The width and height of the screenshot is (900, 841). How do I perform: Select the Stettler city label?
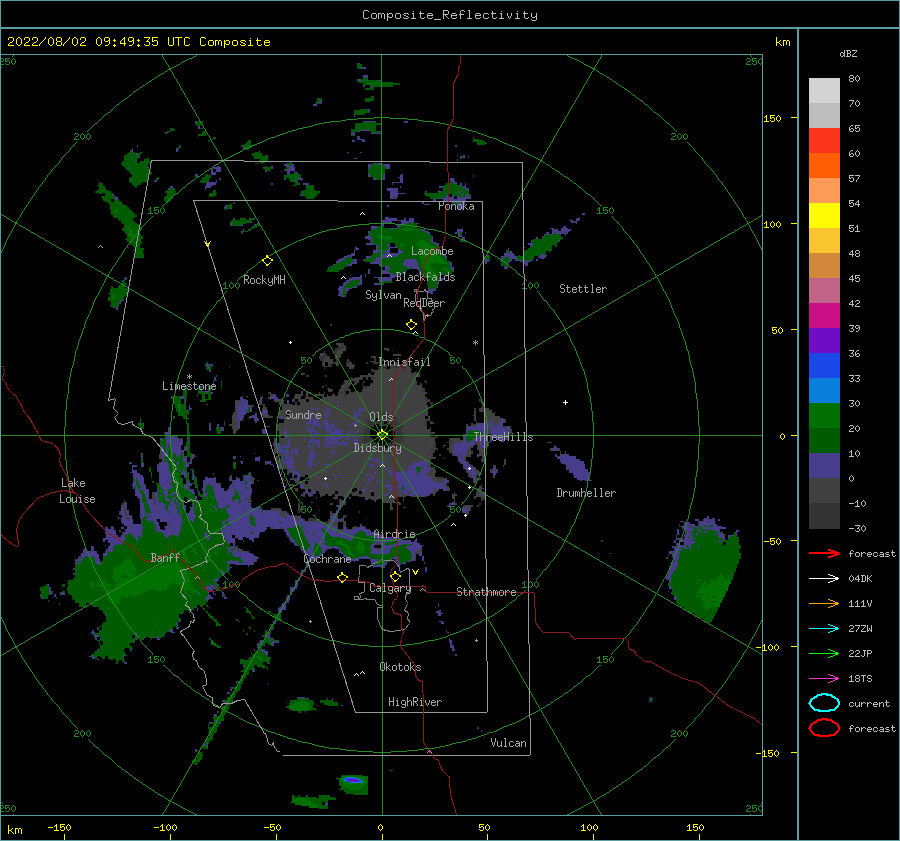pos(583,289)
